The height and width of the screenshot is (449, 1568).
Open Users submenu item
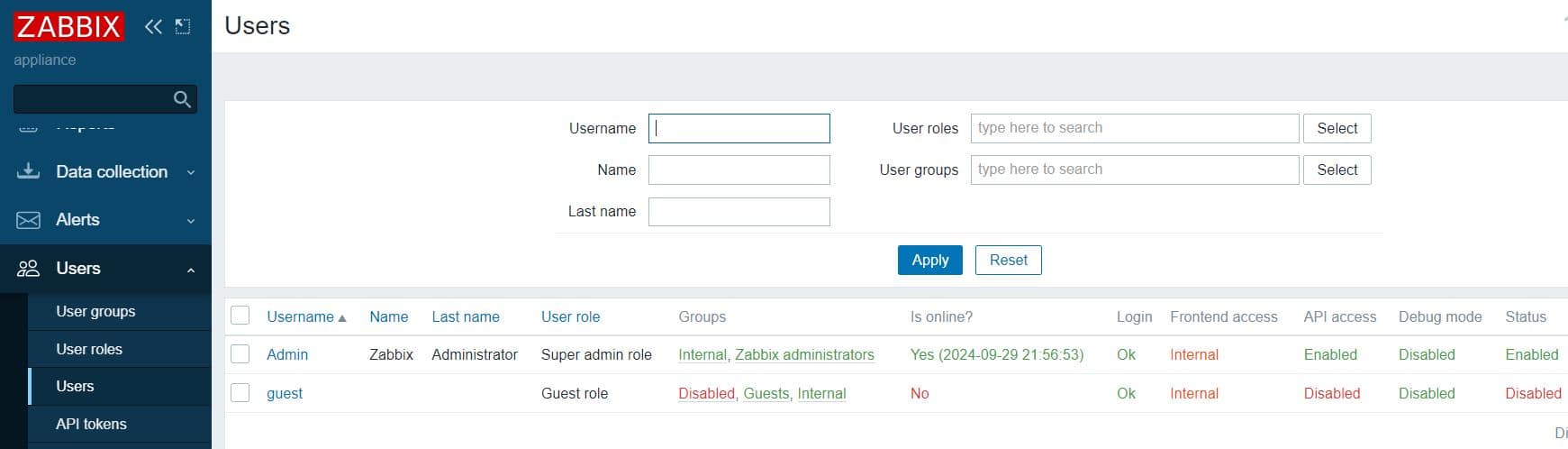75,386
